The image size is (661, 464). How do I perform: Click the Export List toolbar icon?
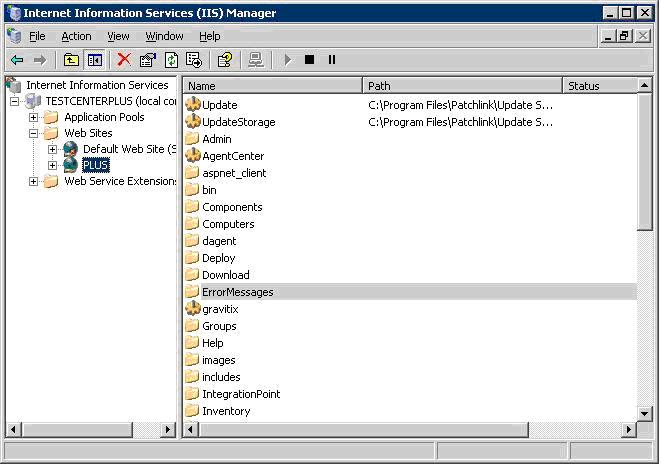pos(194,60)
